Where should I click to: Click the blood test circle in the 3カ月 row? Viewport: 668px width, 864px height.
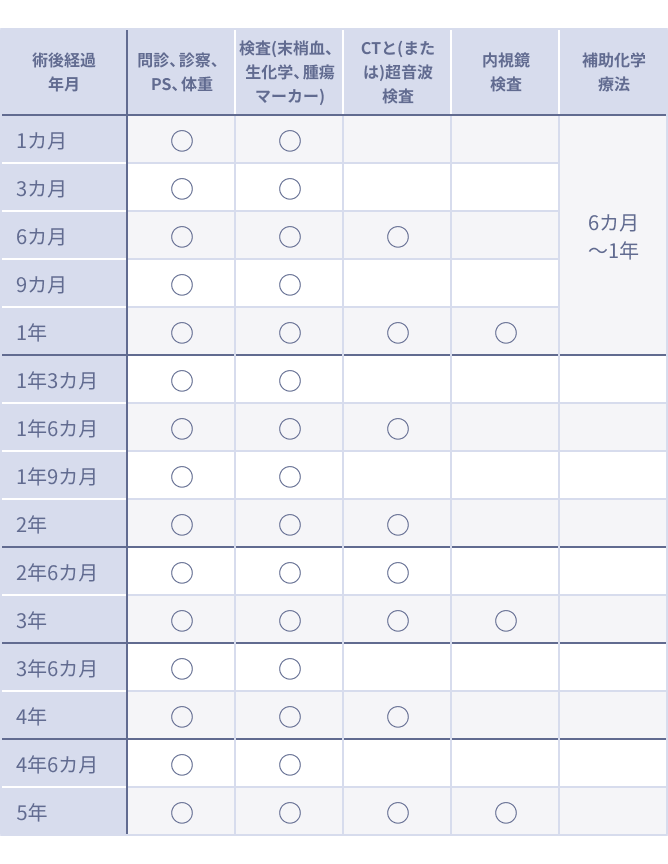pos(290,188)
